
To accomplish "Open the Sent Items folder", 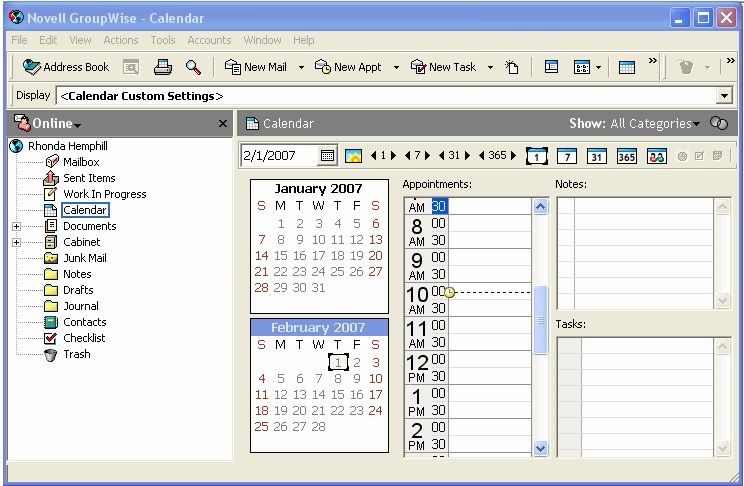I will click(x=89, y=178).
